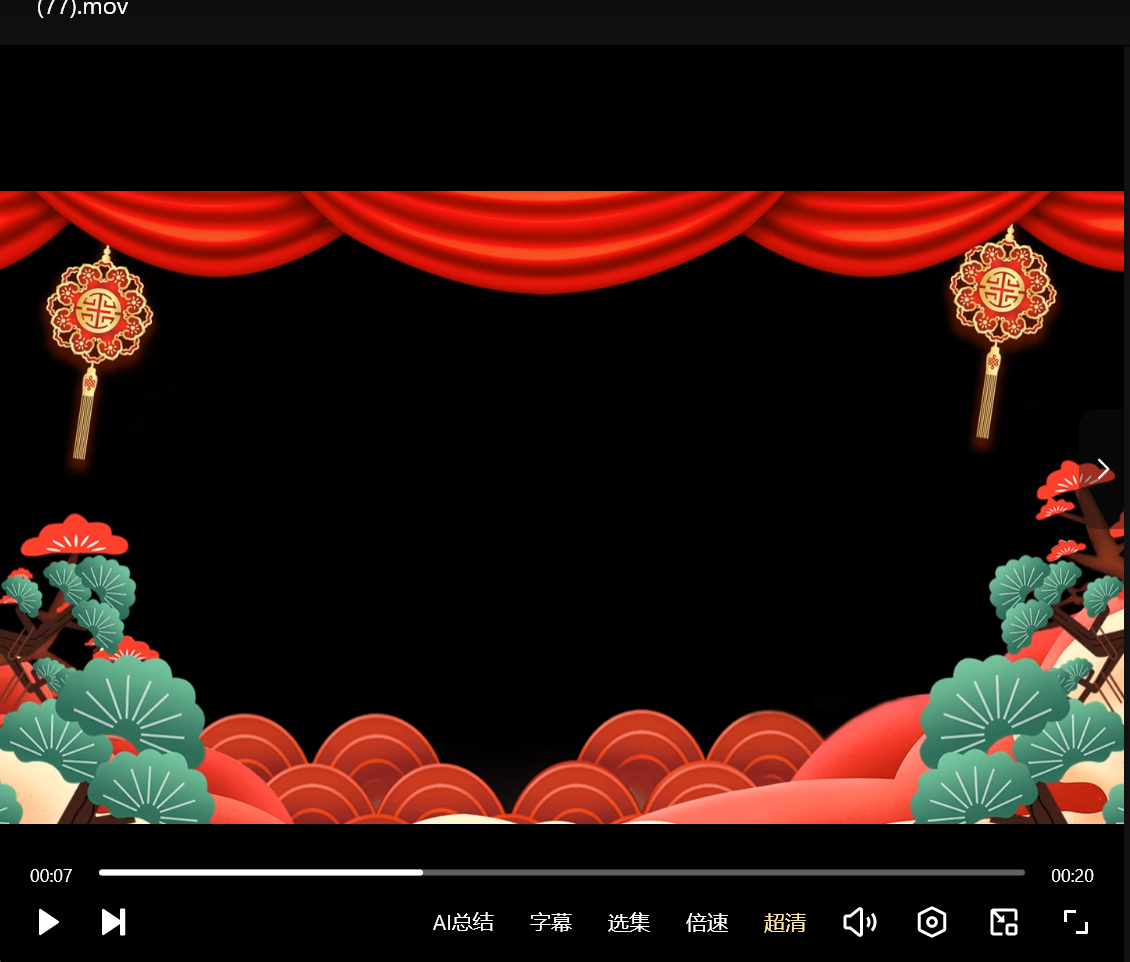The image size is (1130, 962).
Task: Skip to the next video
Action: (x=113, y=922)
